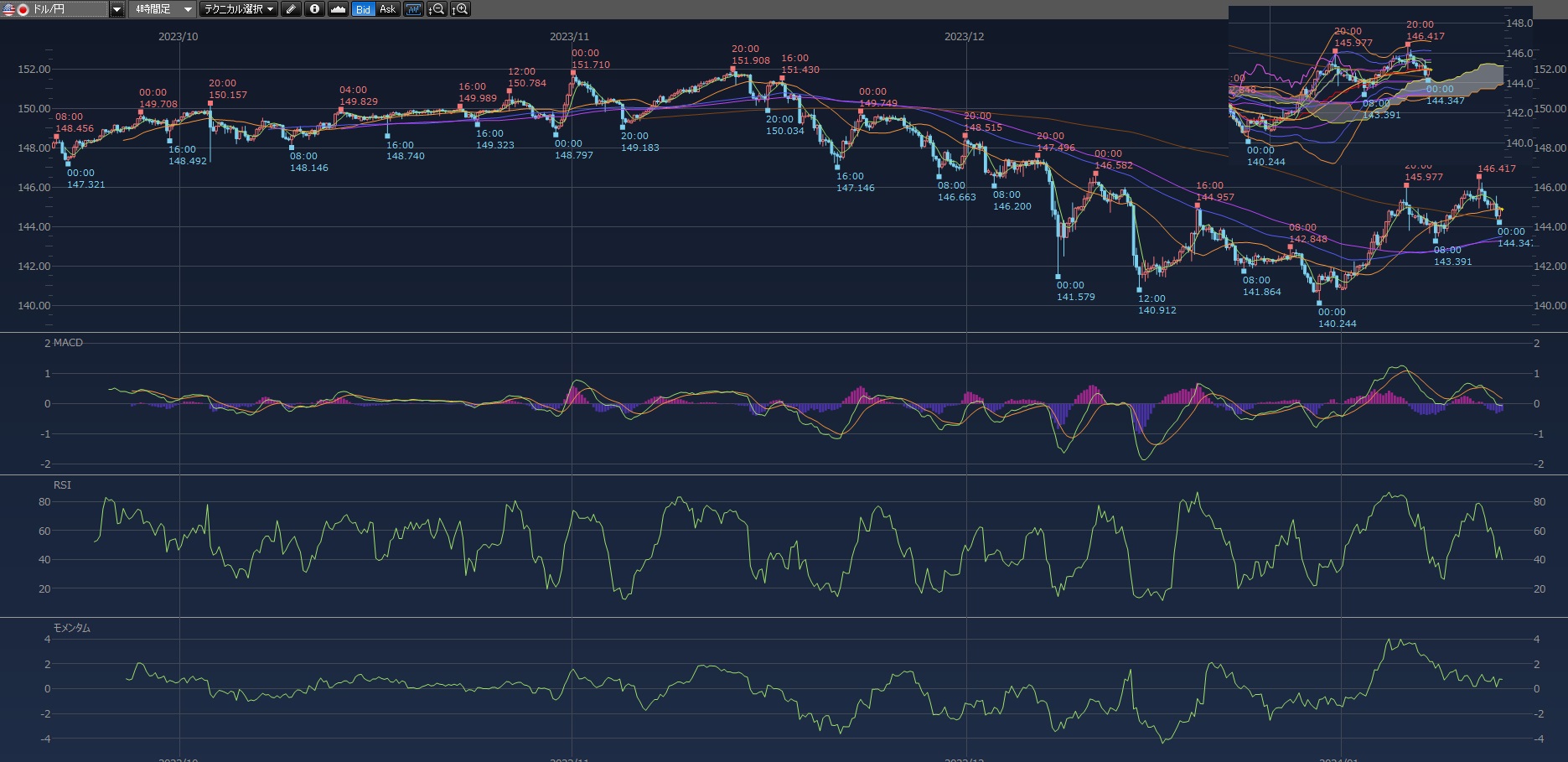Screen dimensions: 1568x762
Task: Select the pencil drawing tool
Action: [x=291, y=9]
